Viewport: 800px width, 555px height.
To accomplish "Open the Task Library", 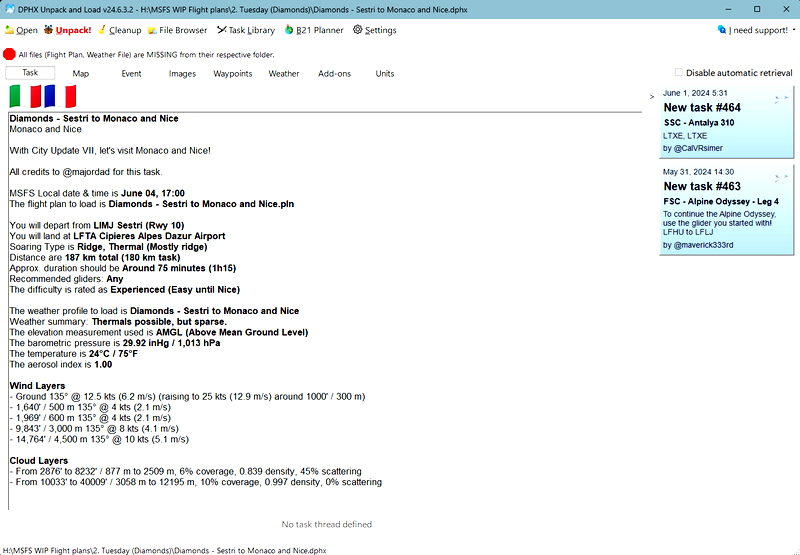I will tap(245, 30).
